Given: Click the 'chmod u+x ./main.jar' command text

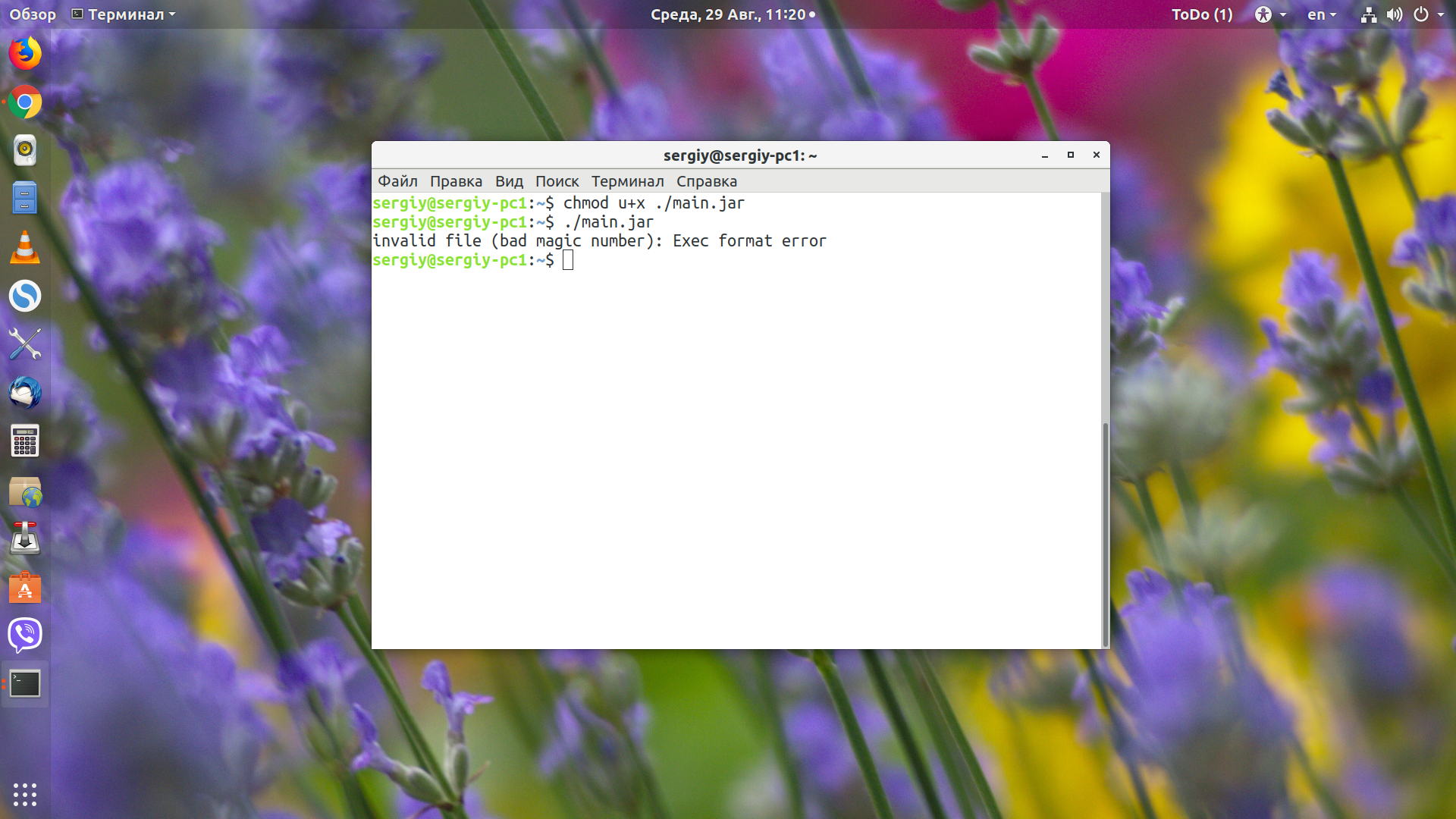Looking at the screenshot, I should (654, 203).
